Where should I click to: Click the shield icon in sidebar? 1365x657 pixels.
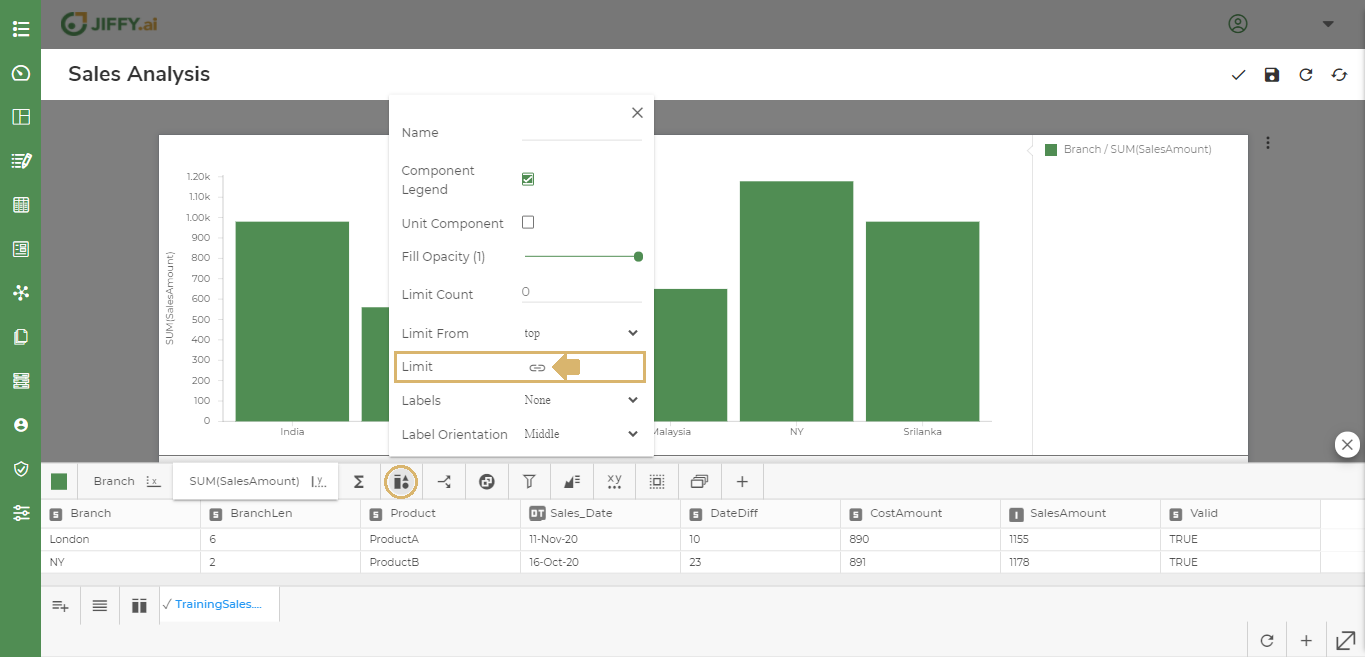click(x=21, y=469)
